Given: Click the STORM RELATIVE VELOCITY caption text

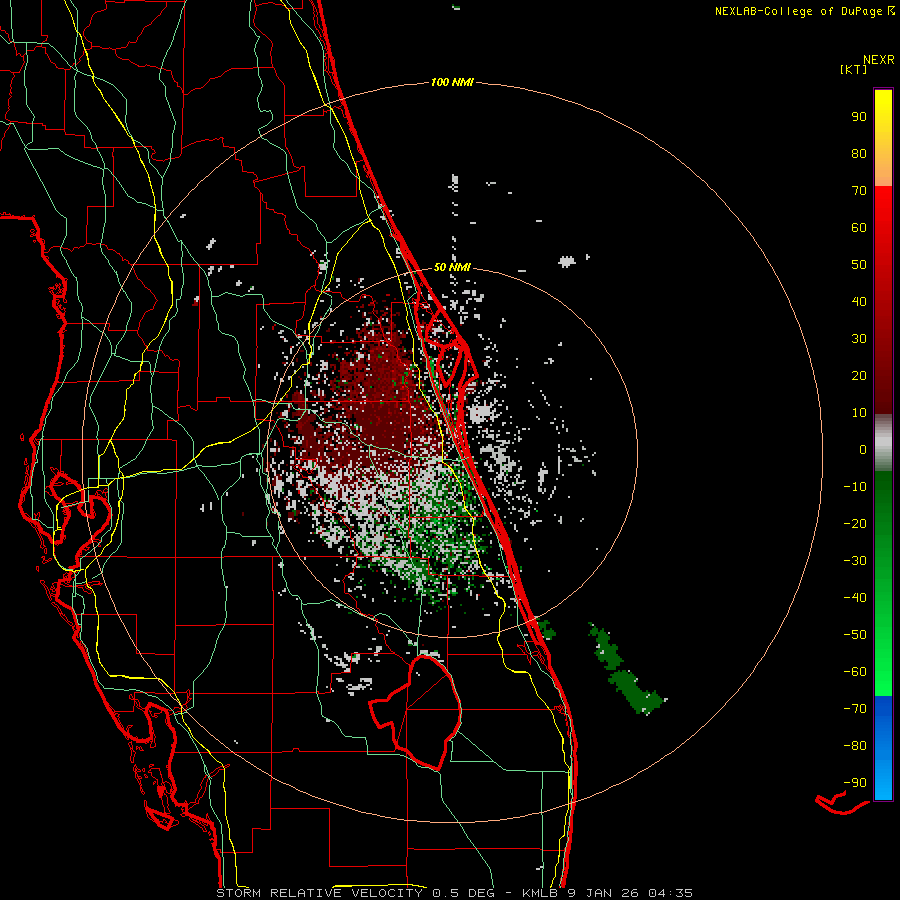Looking at the screenshot, I should (320, 893).
